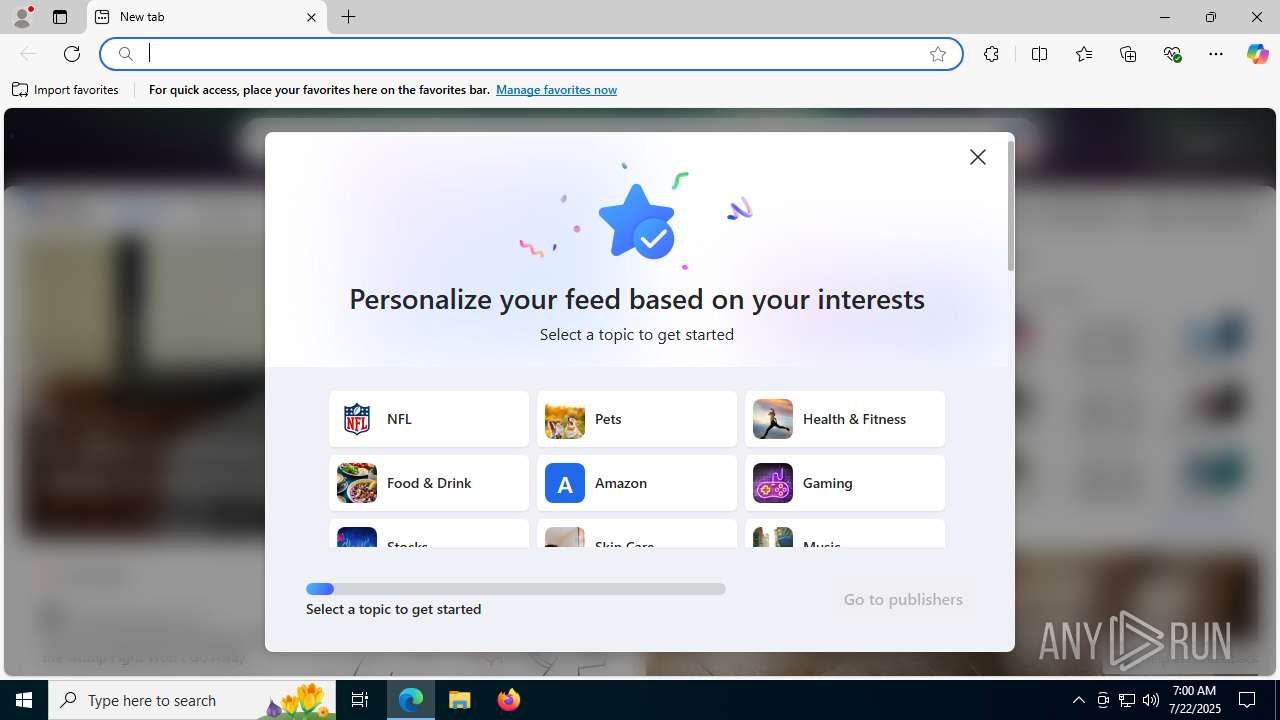
Task: Select the Stocks topic
Action: pyautogui.click(x=429, y=534)
